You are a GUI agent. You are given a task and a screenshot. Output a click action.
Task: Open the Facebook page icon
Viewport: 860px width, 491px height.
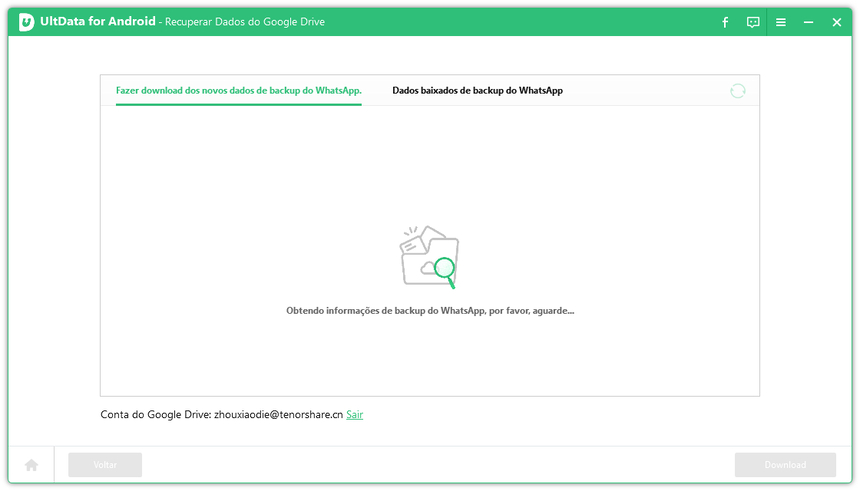pos(725,22)
